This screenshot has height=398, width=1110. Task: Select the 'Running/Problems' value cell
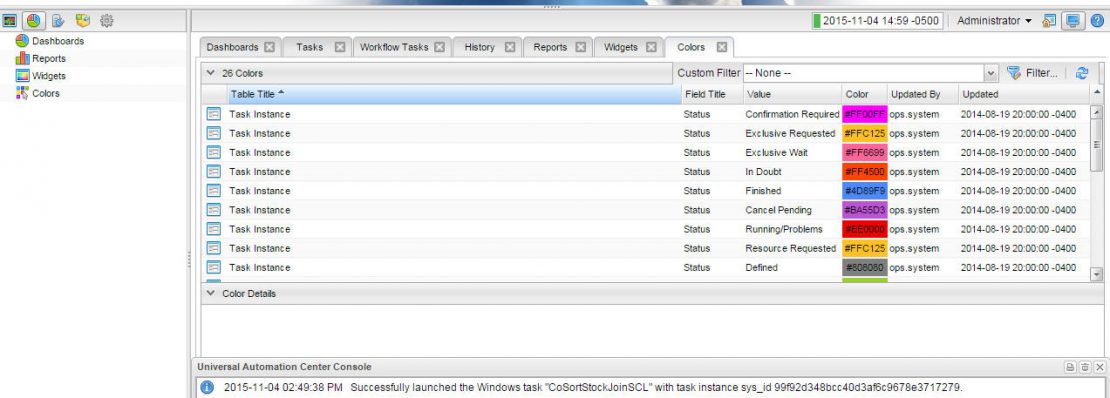[792, 229]
